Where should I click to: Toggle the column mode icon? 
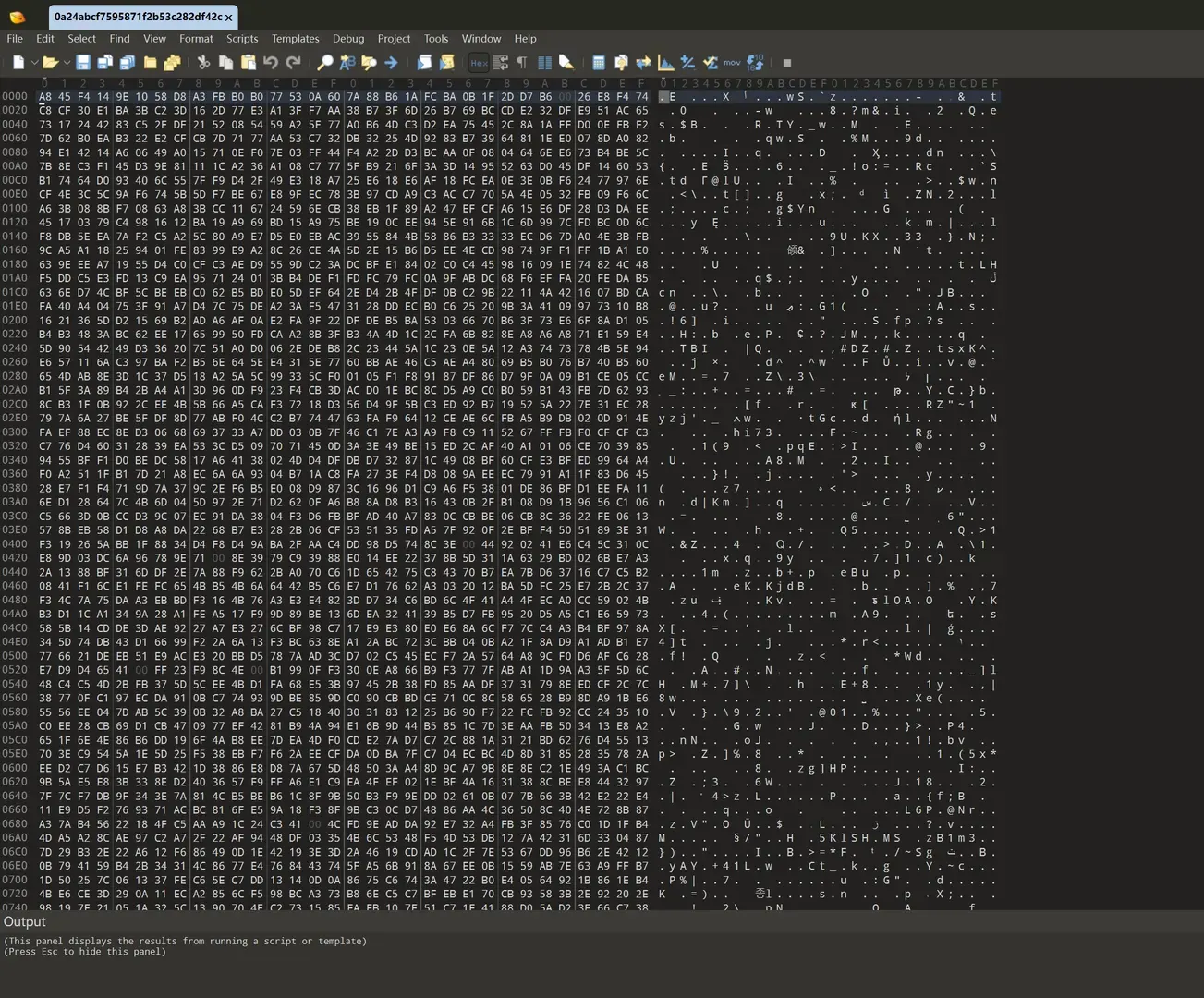point(544,63)
